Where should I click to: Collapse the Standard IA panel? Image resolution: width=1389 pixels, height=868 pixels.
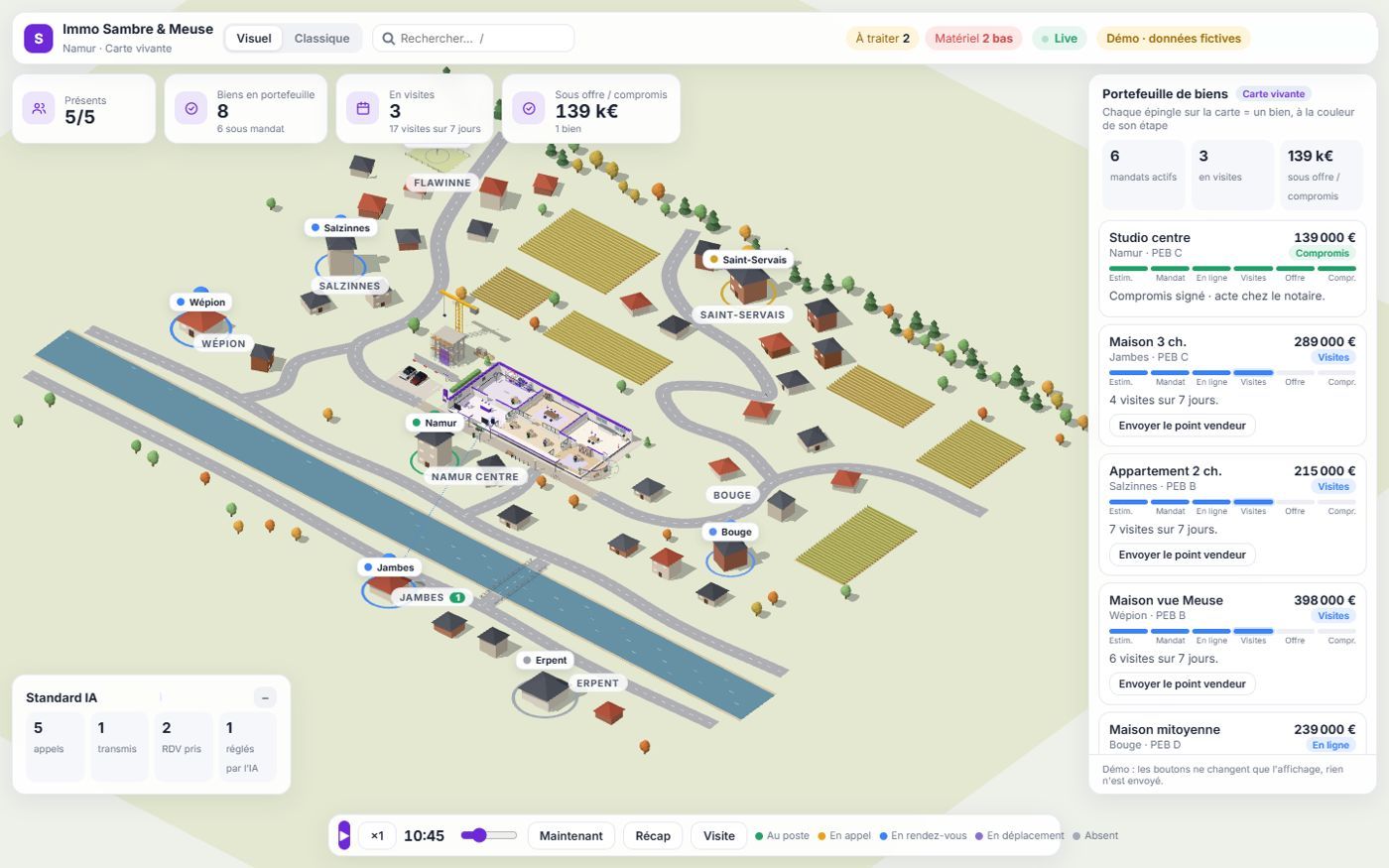click(265, 697)
